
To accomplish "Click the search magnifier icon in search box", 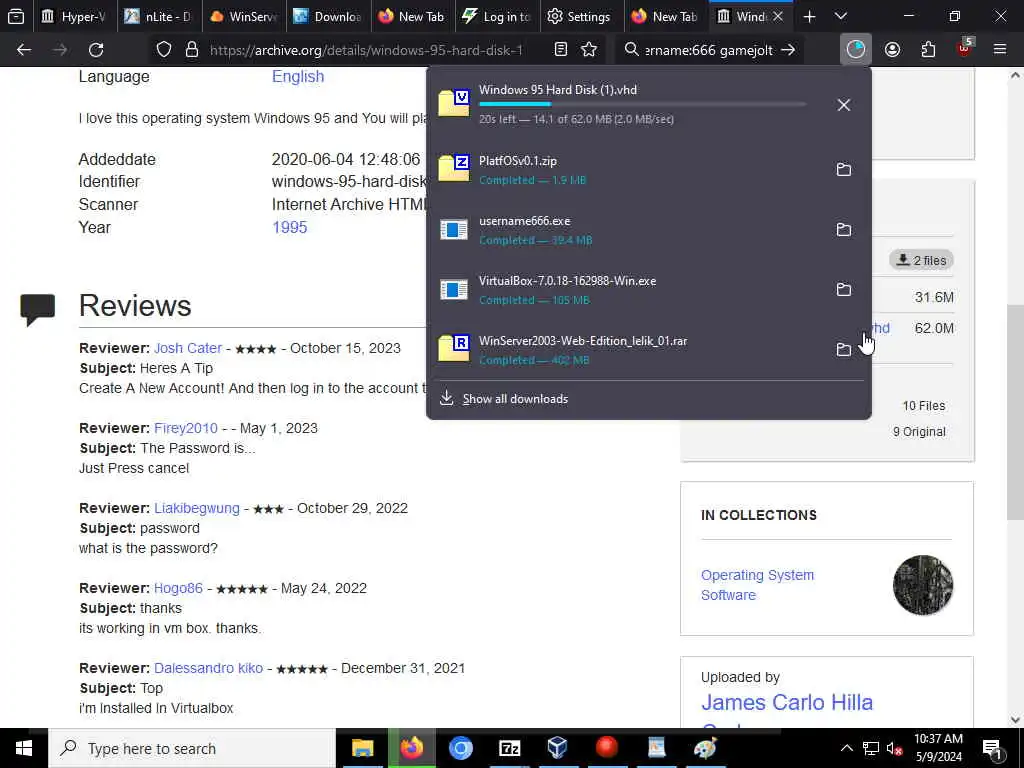I will tap(631, 50).
